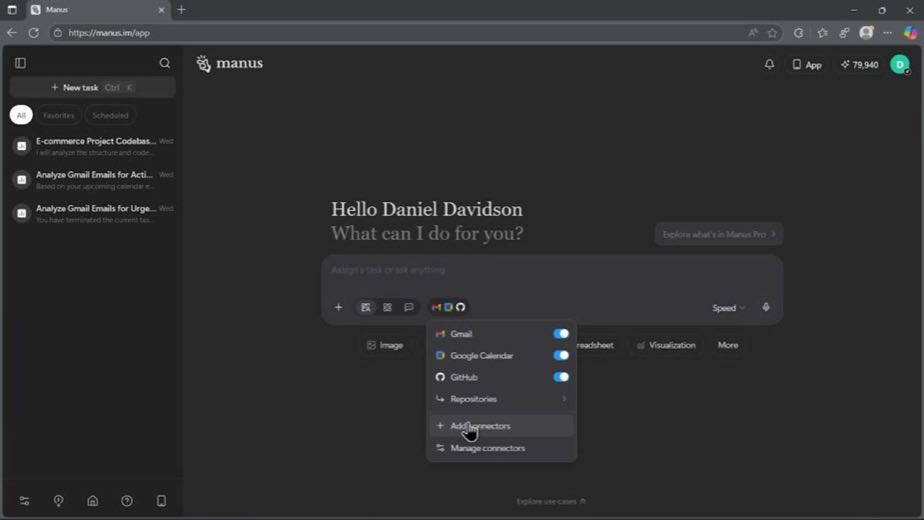Expand Explore use cases at bottom
Image resolution: width=924 pixels, height=520 pixels.
pos(551,501)
